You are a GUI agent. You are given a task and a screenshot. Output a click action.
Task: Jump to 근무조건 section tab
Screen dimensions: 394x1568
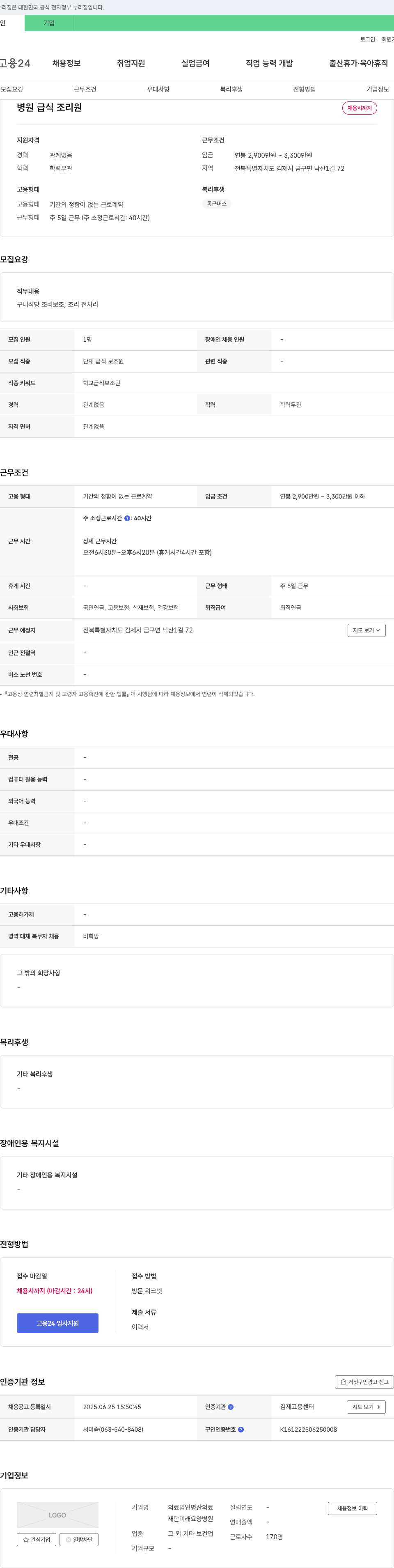(x=85, y=89)
